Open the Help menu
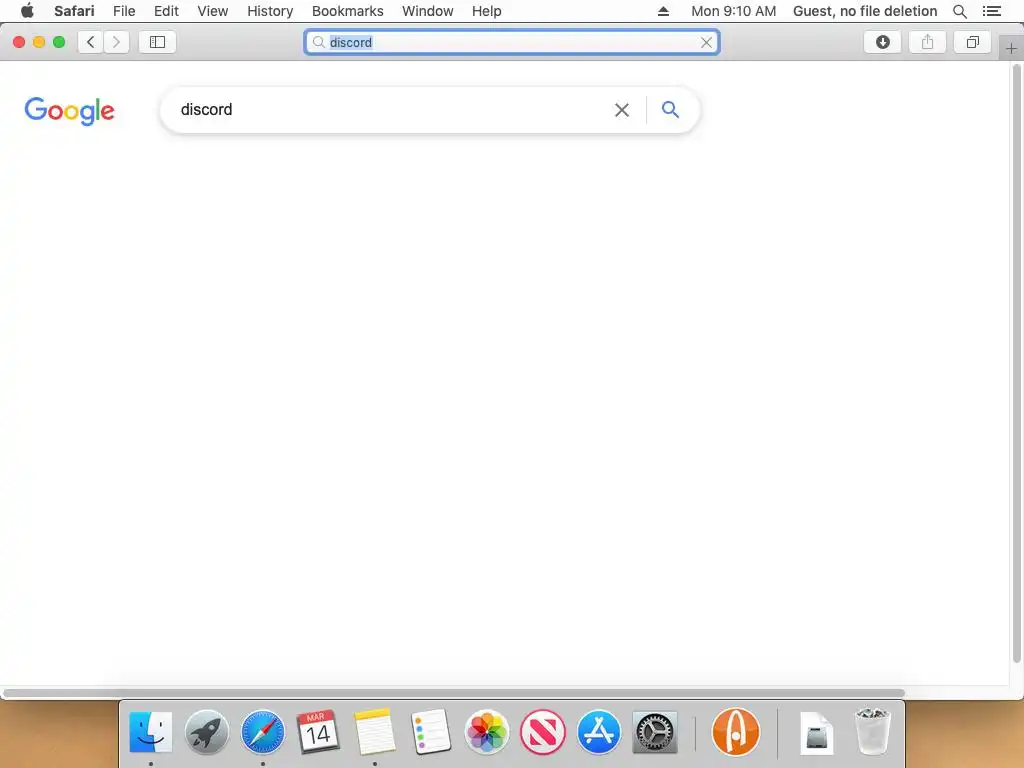The image size is (1024, 768). (487, 11)
